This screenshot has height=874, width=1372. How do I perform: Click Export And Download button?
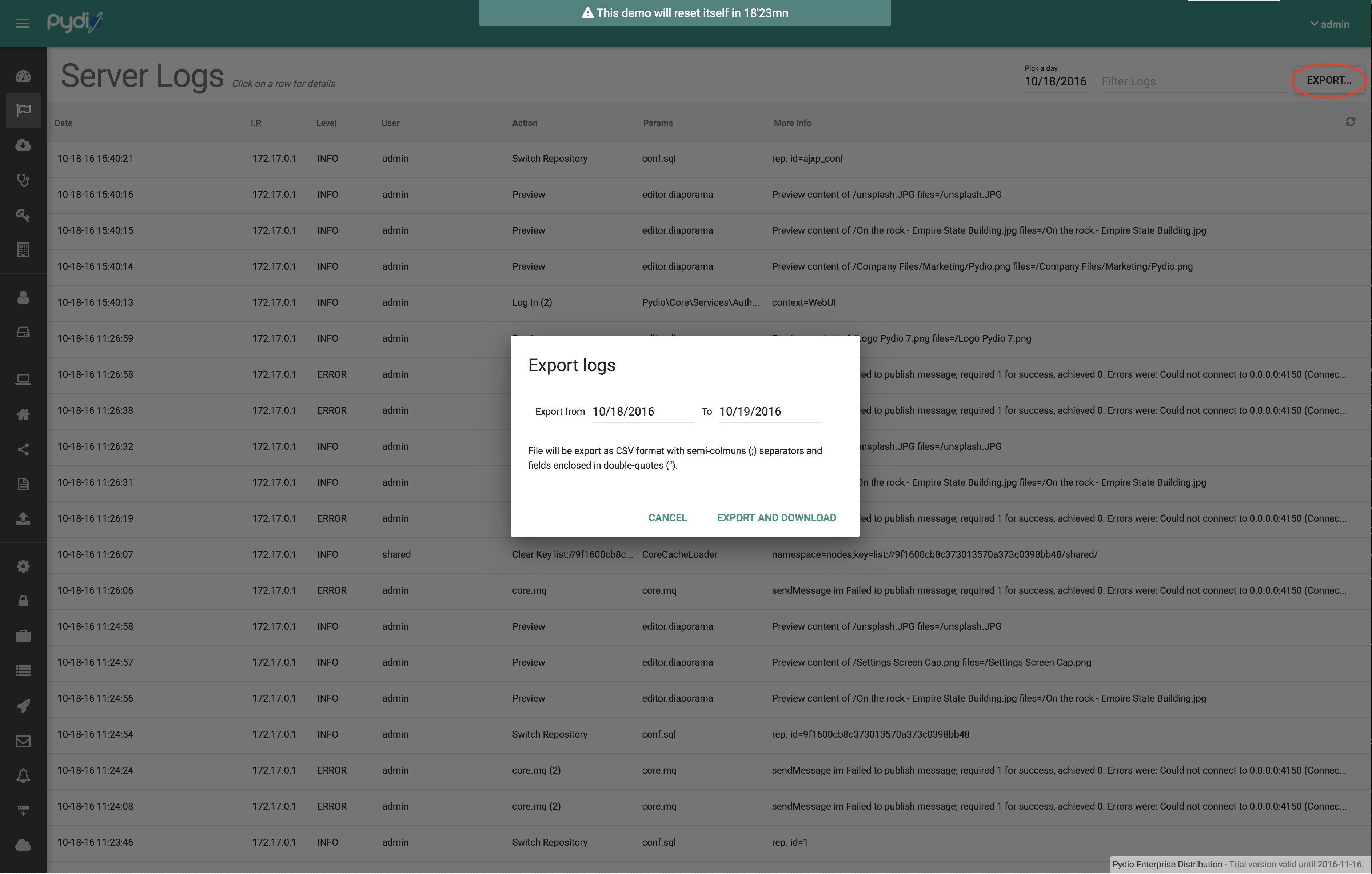coord(777,518)
